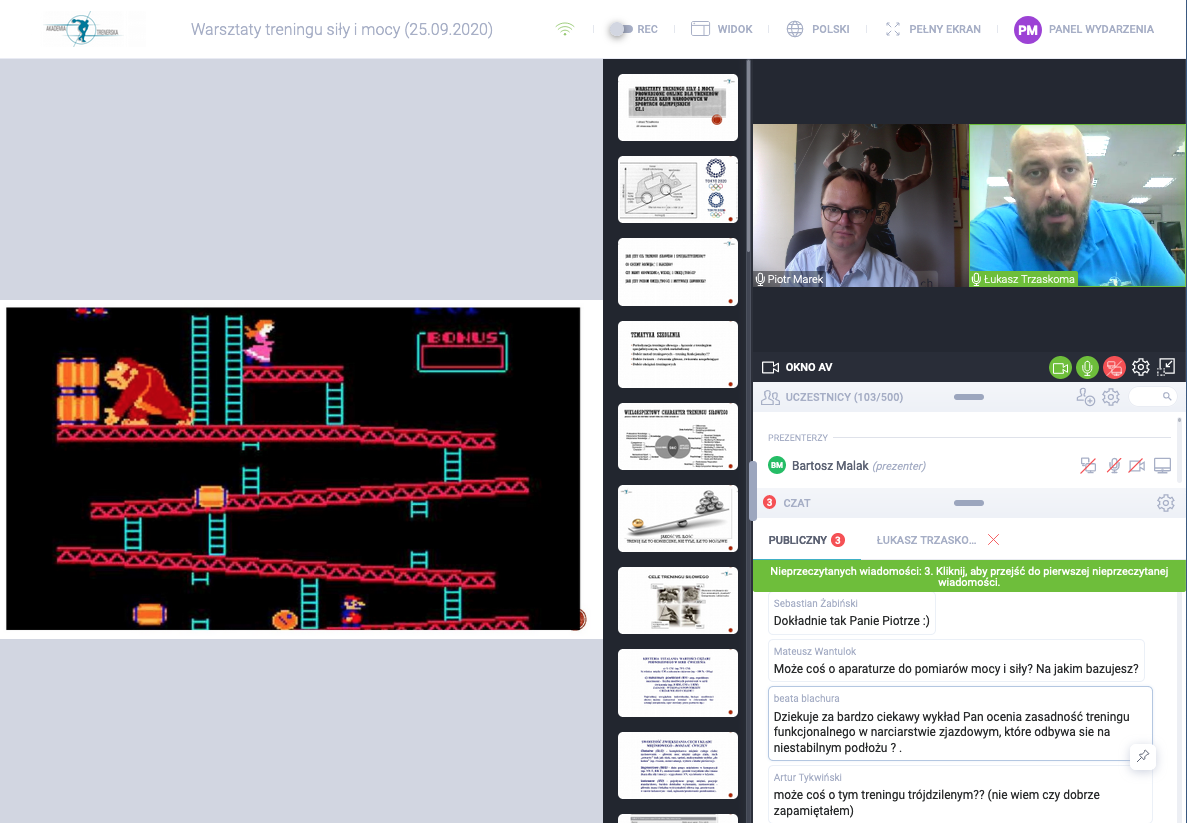Screen dimensions: 1187x823
Task: Select the first slide thumbnail
Action: (677, 106)
